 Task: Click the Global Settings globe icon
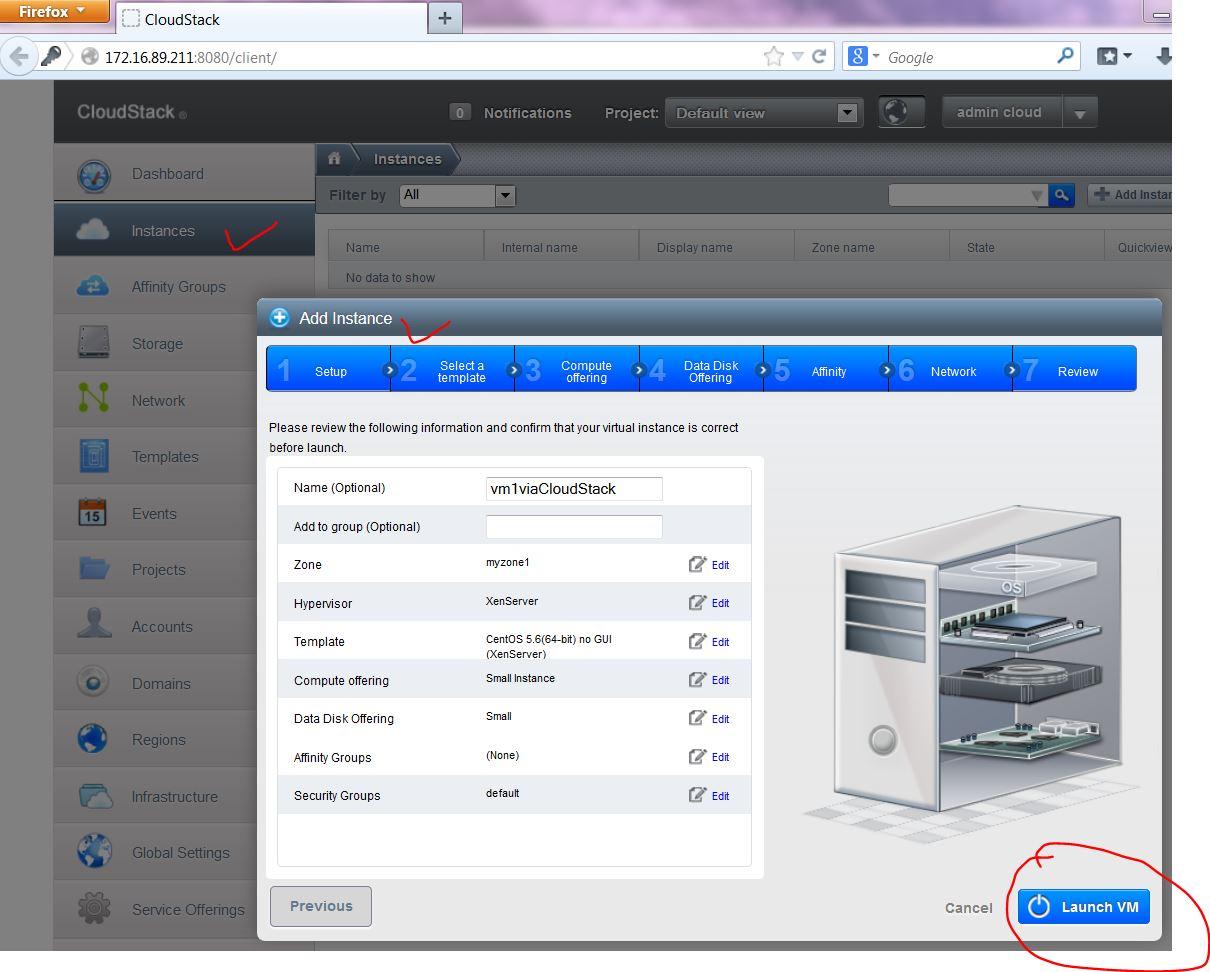coord(94,852)
